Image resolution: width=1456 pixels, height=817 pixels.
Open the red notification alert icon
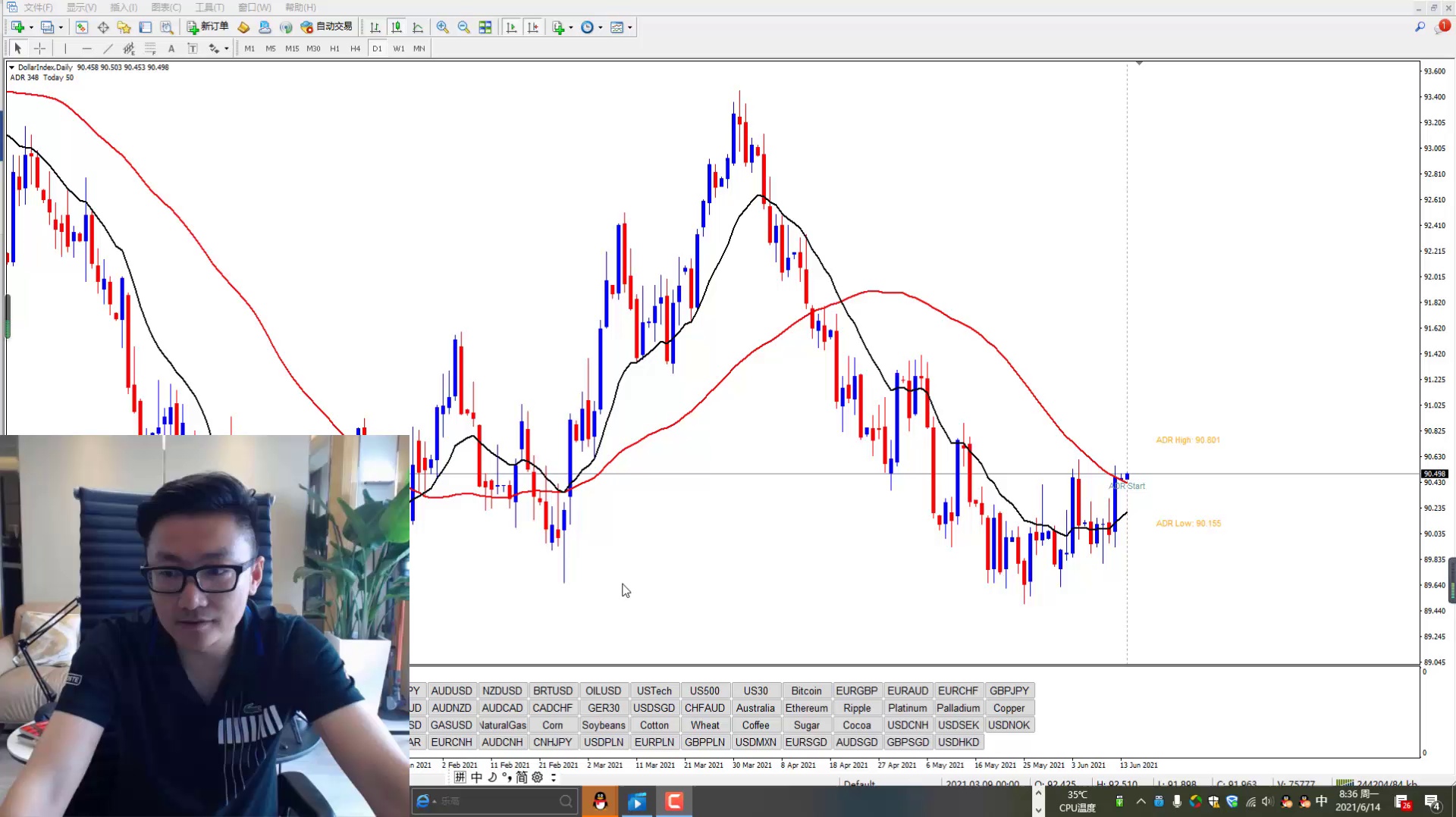pyautogui.click(x=1442, y=27)
